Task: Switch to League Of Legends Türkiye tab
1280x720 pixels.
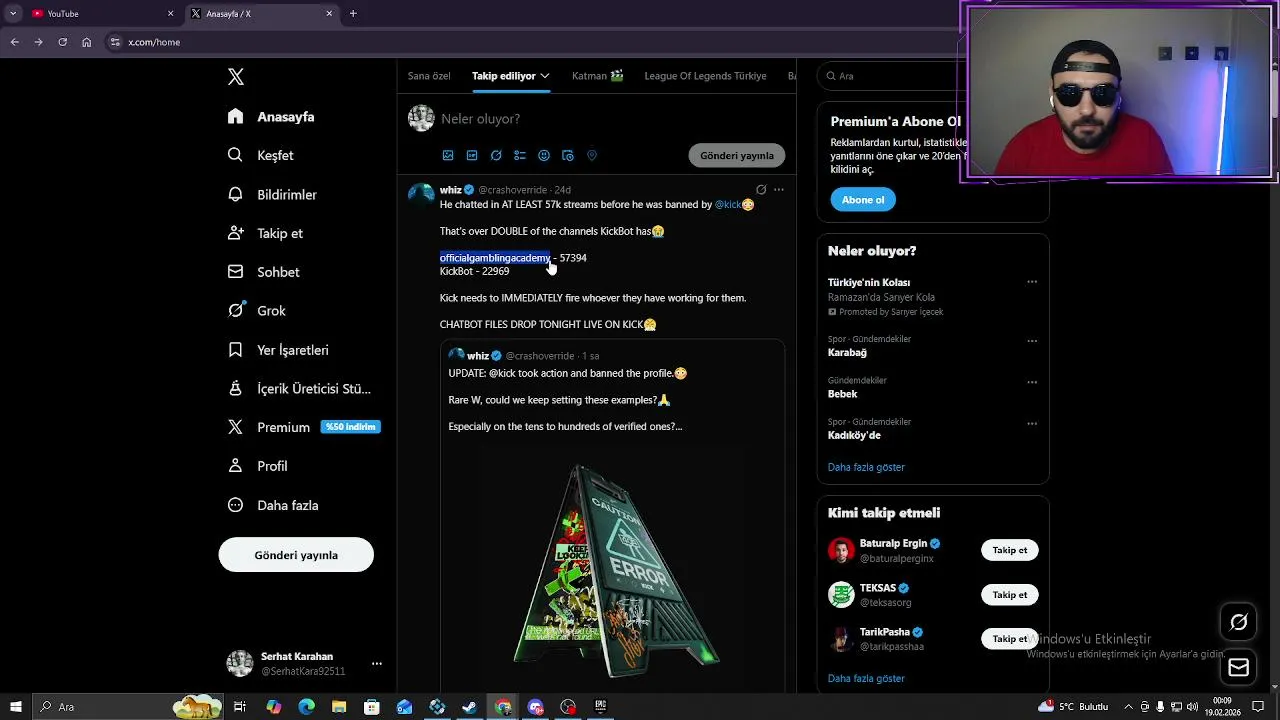Action: coord(705,76)
